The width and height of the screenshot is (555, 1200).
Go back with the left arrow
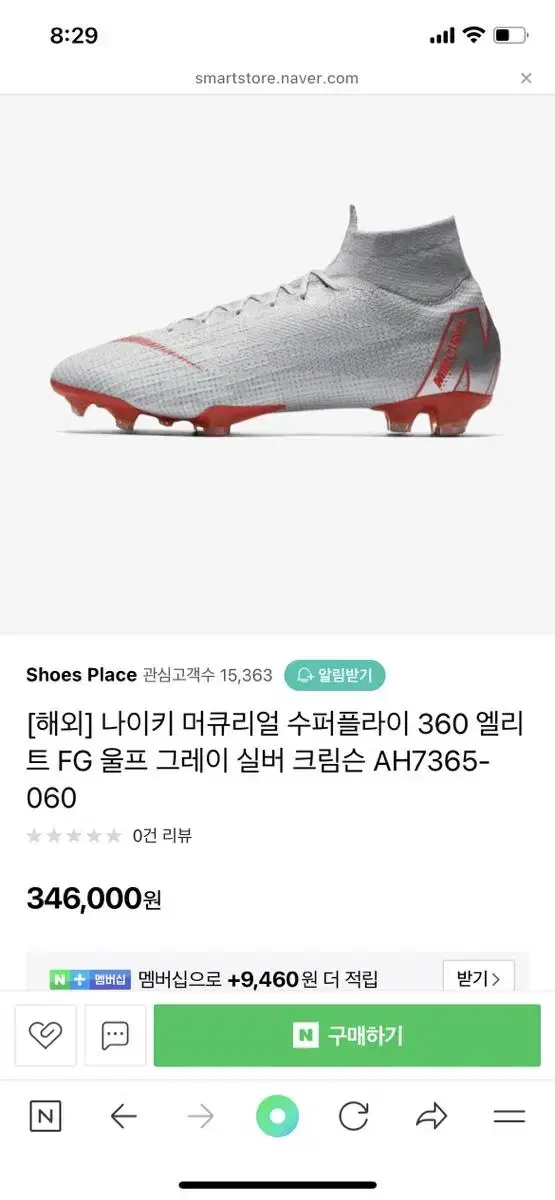click(123, 1116)
